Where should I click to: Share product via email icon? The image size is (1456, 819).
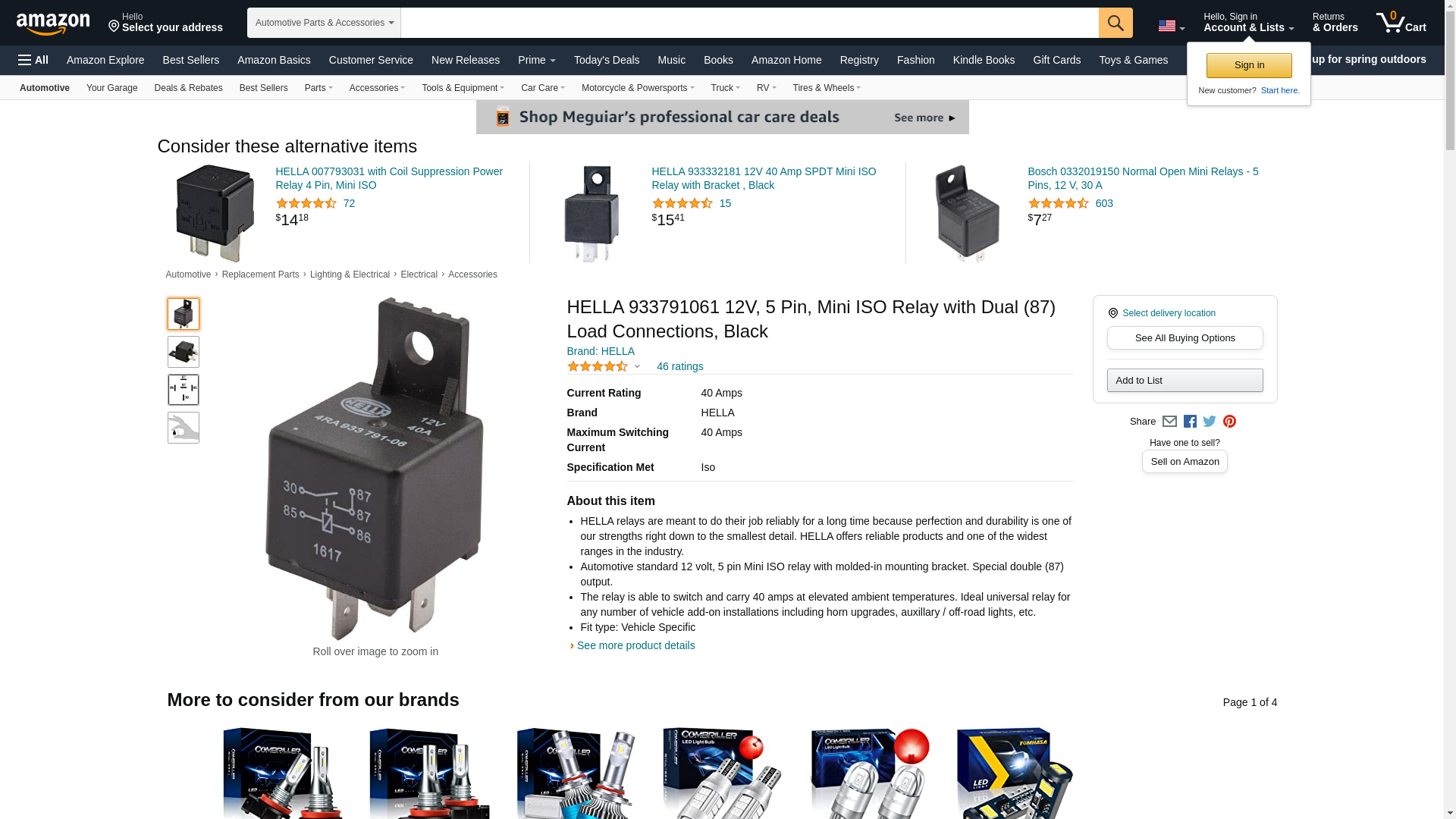[1169, 422]
